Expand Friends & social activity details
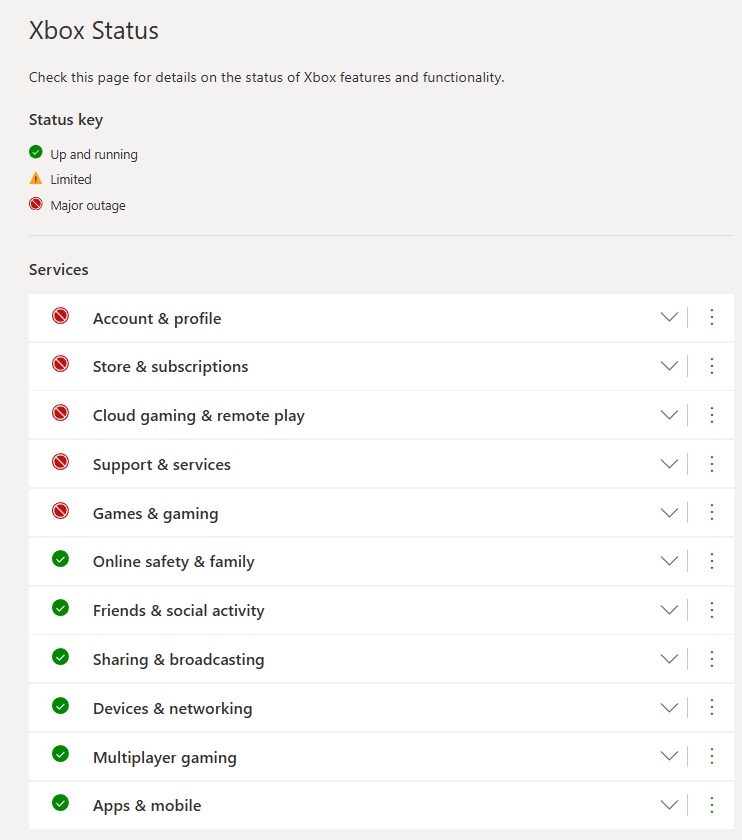742x840 pixels. 669,609
